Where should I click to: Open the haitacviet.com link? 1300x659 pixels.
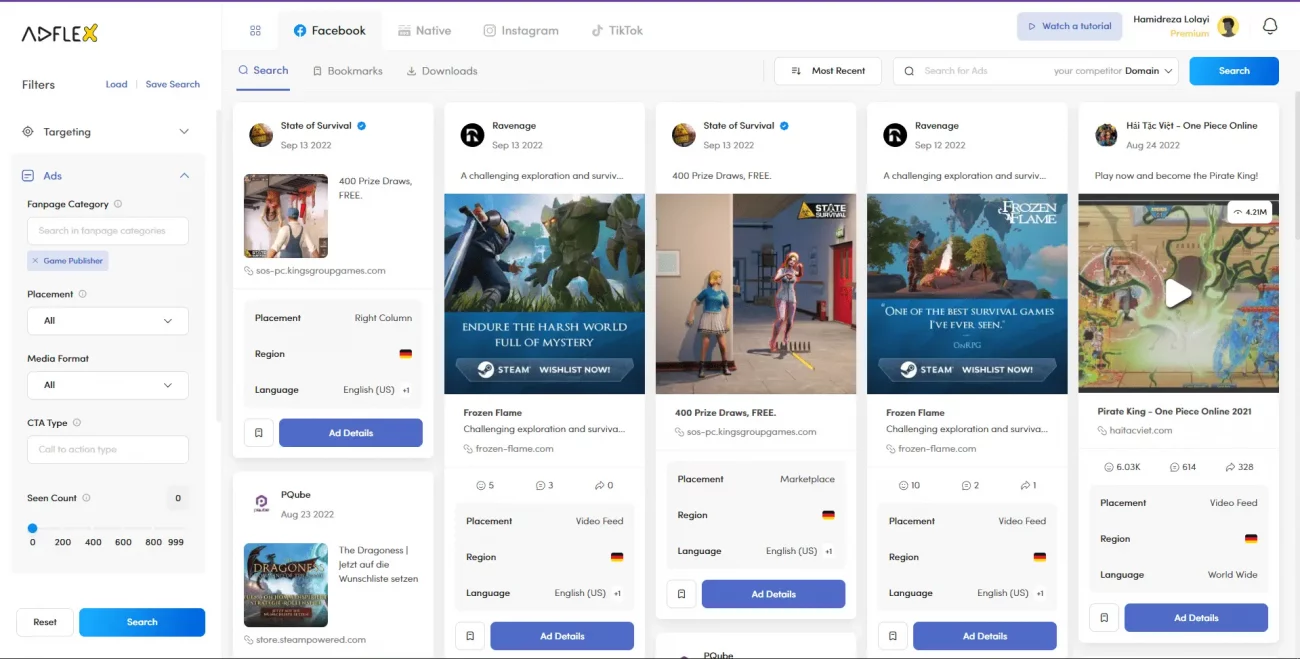click(1140, 431)
